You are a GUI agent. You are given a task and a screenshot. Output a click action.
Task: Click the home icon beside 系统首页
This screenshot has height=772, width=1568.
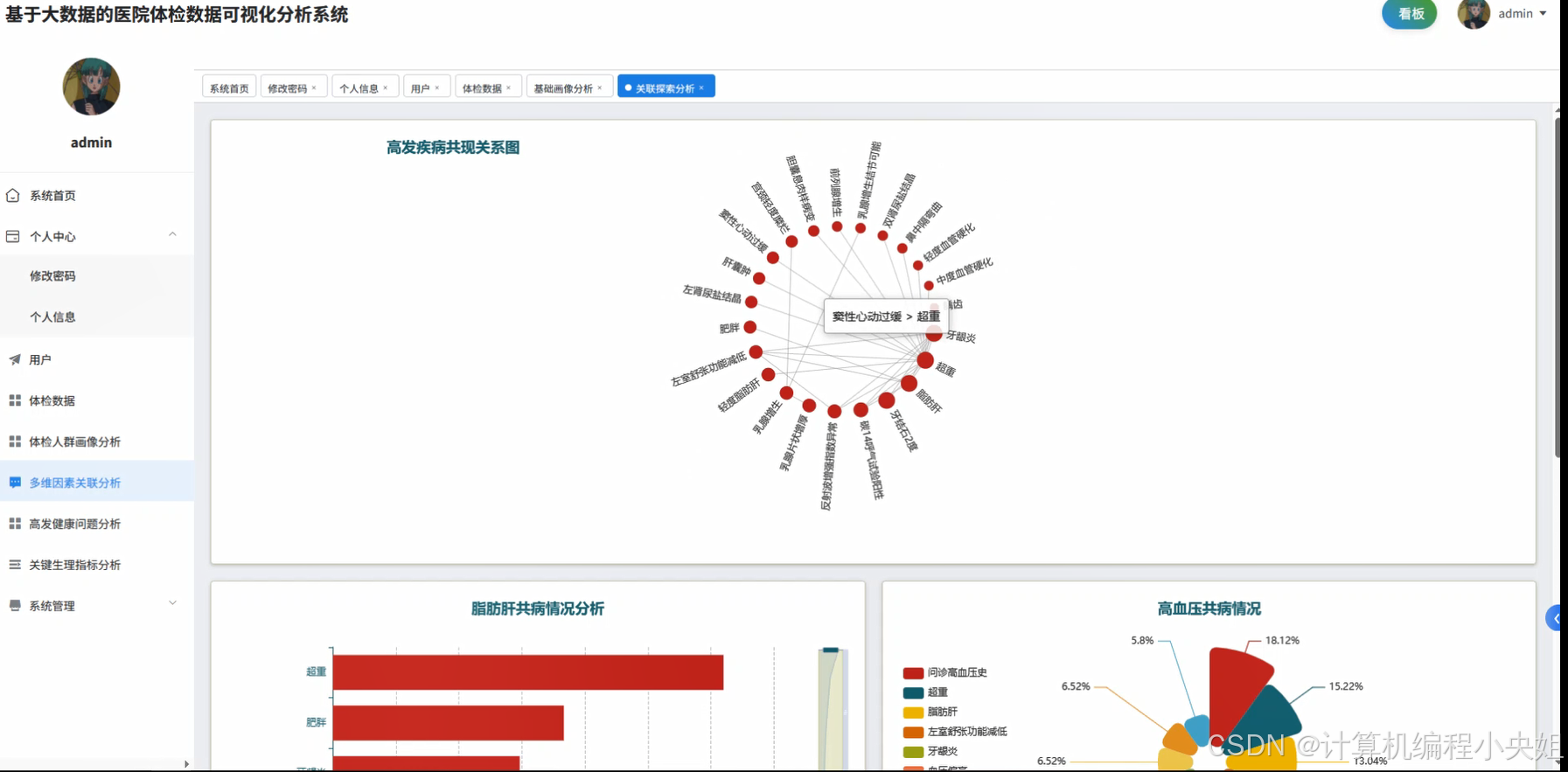pos(13,195)
